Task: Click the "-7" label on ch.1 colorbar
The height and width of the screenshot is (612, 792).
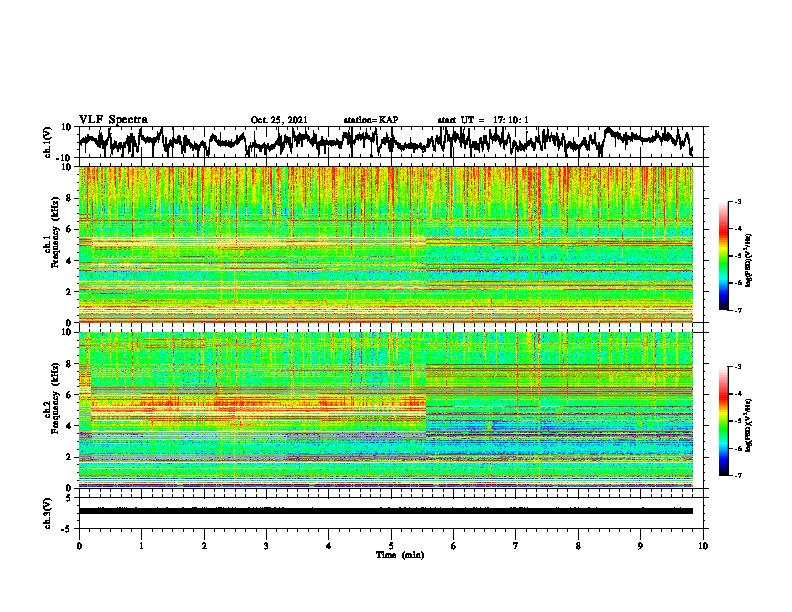Action: coord(737,310)
